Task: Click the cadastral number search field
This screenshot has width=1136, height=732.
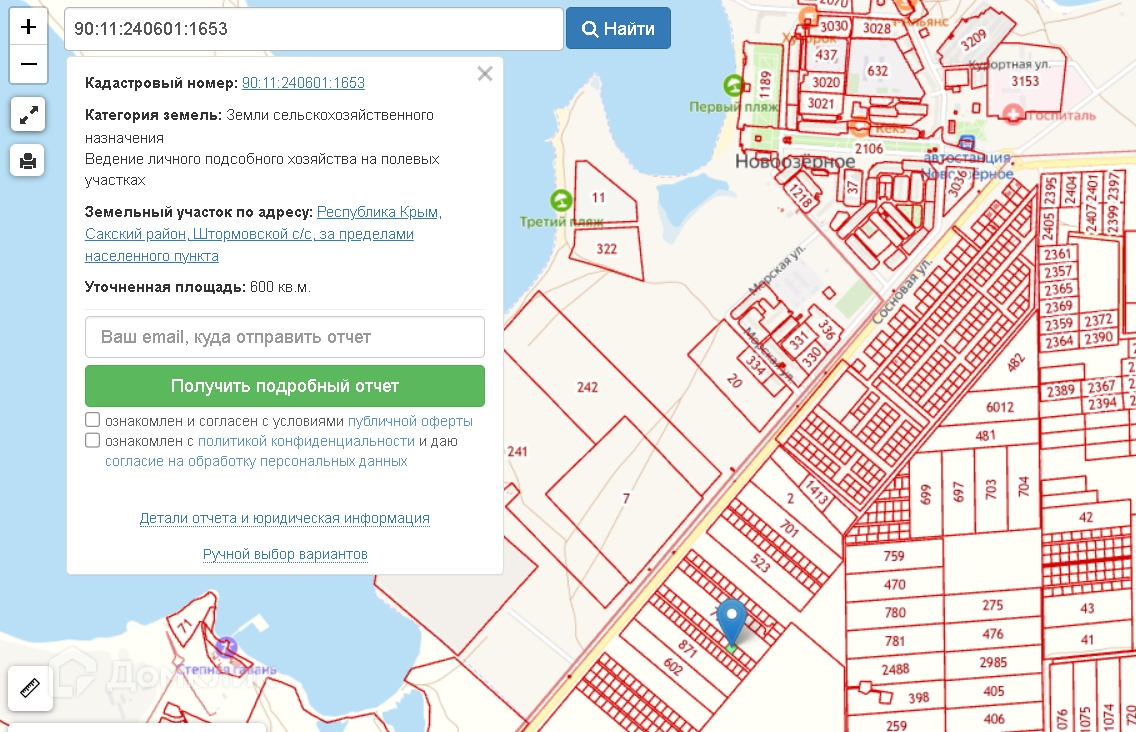Action: coord(313,29)
